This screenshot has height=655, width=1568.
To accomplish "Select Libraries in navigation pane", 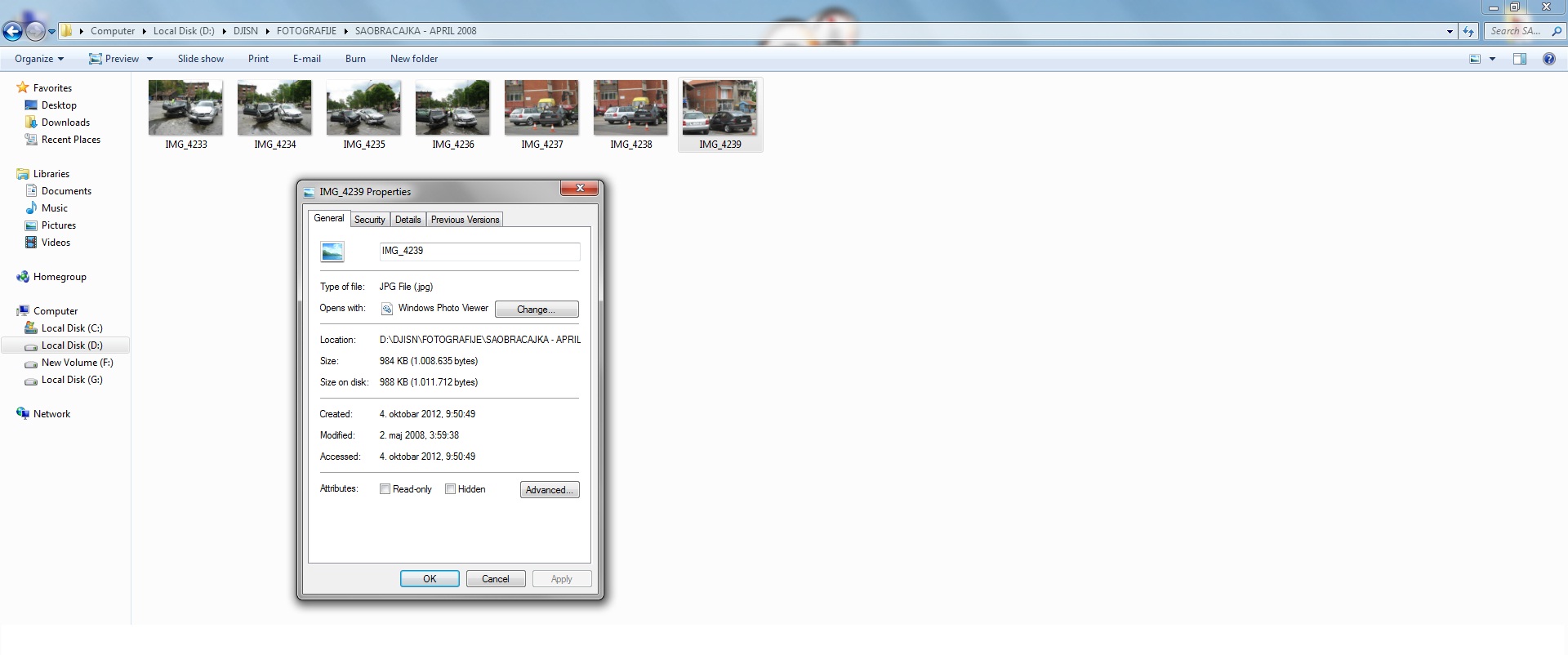I will (x=51, y=174).
